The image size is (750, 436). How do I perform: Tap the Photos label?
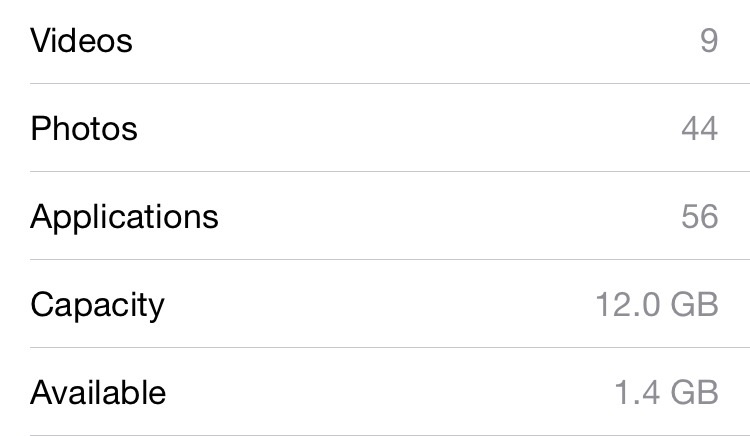84,129
